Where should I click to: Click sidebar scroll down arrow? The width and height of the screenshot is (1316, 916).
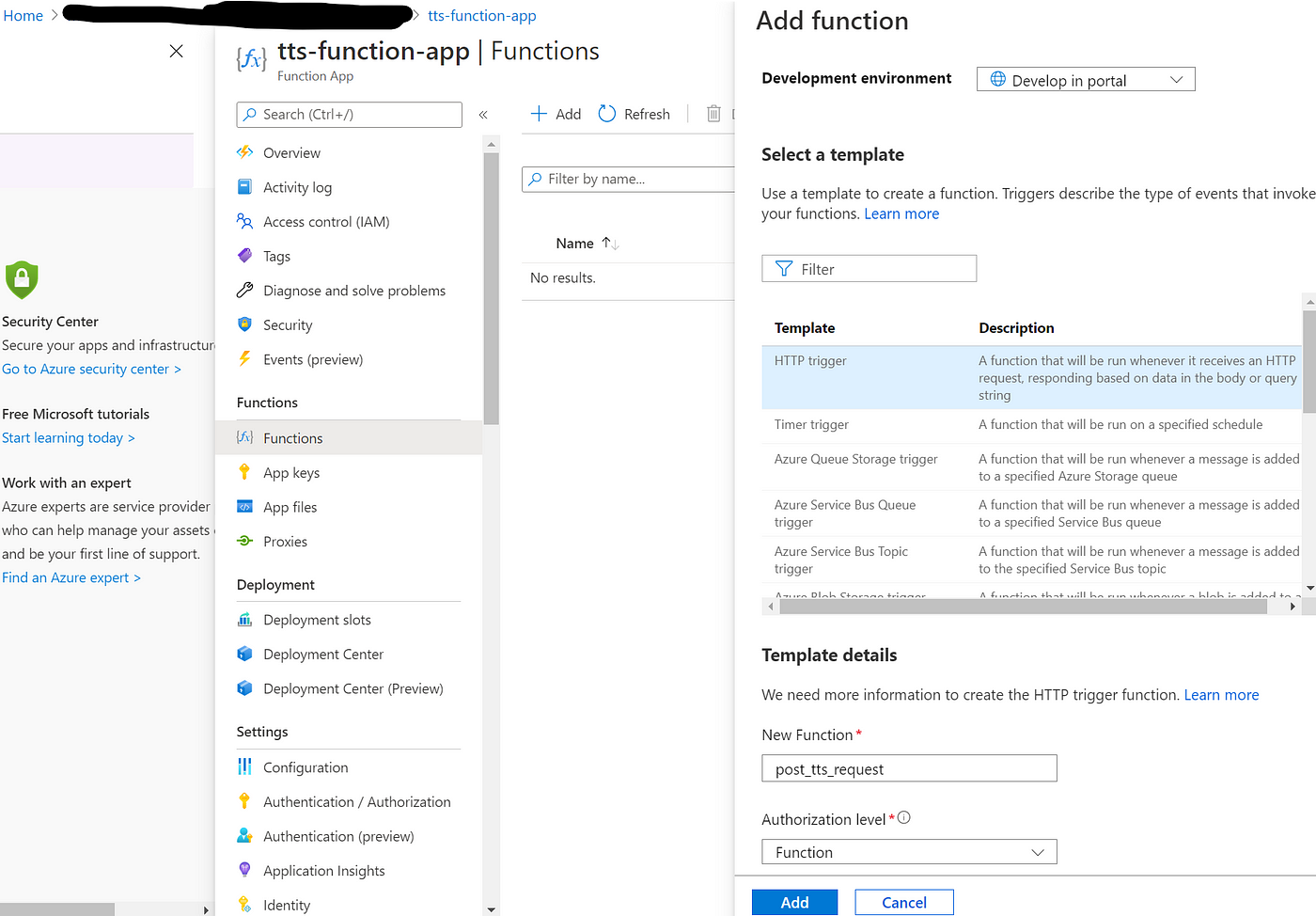coord(491,909)
